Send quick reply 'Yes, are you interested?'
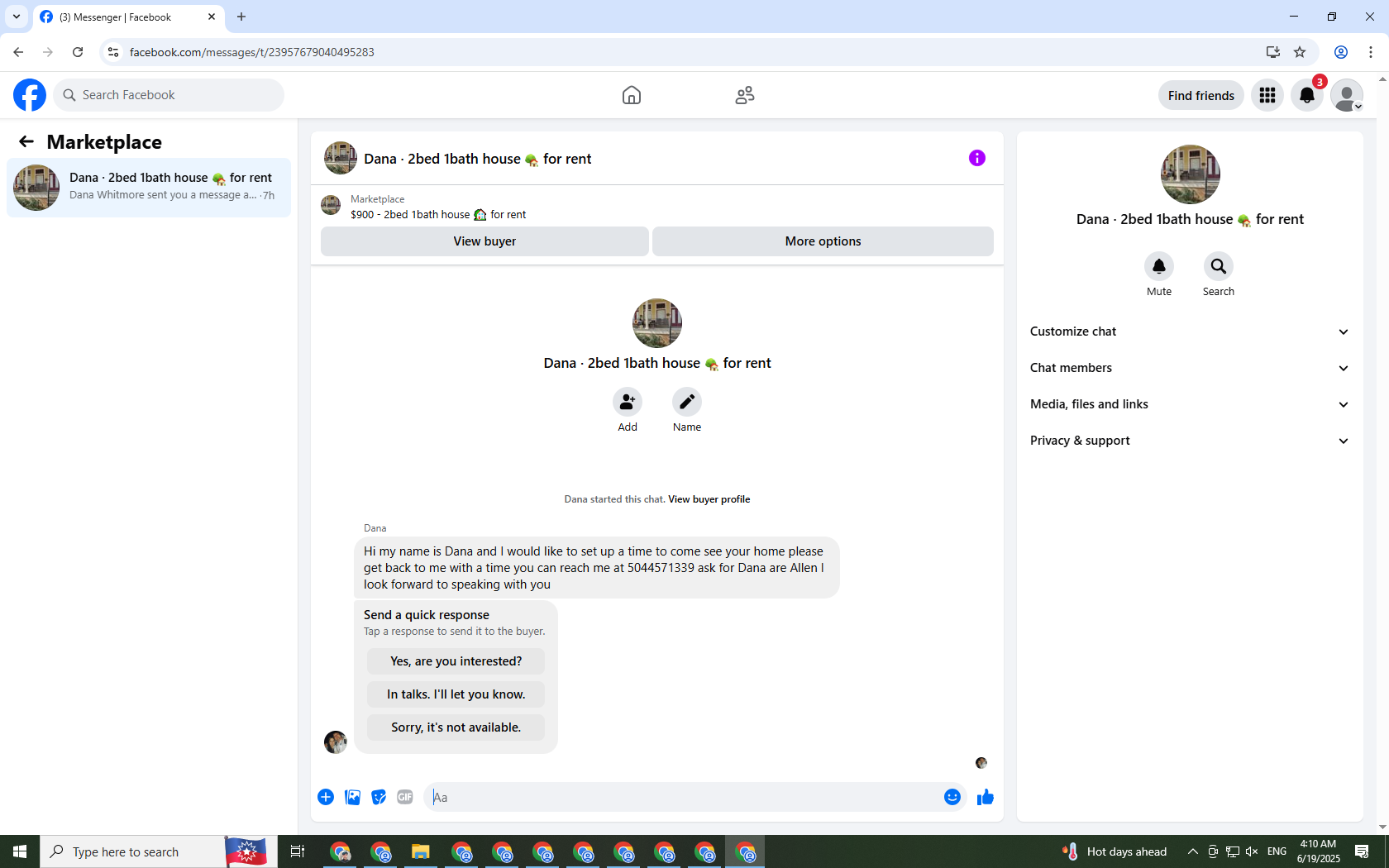 pyautogui.click(x=456, y=661)
